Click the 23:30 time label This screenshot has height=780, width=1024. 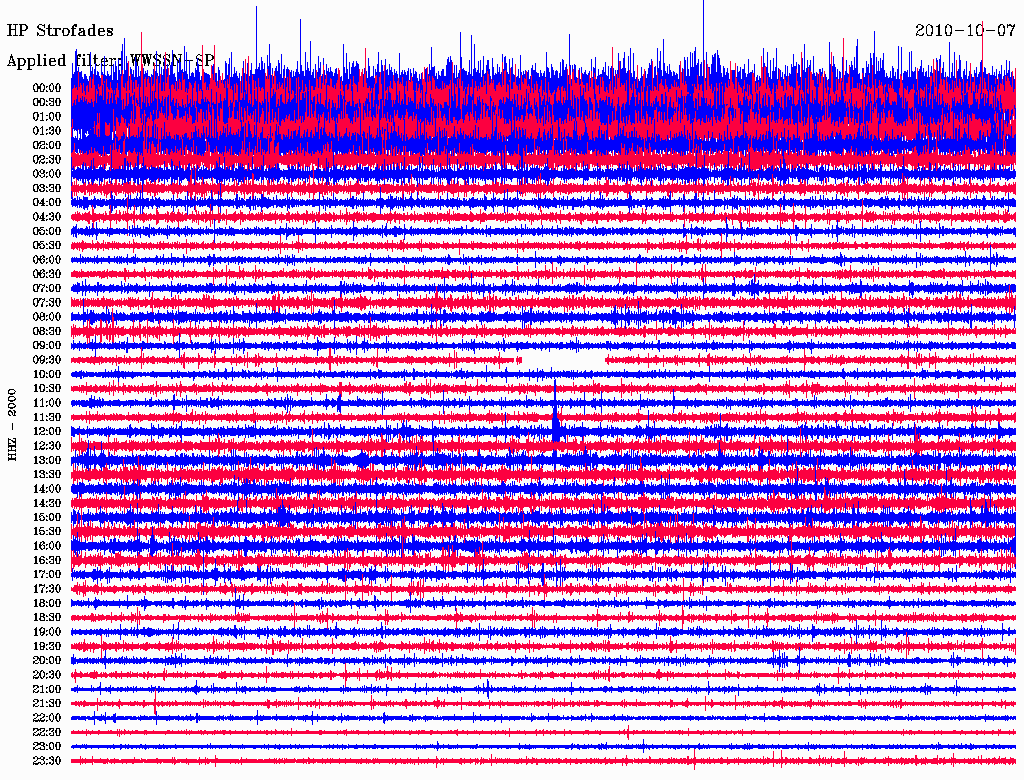(x=47, y=761)
